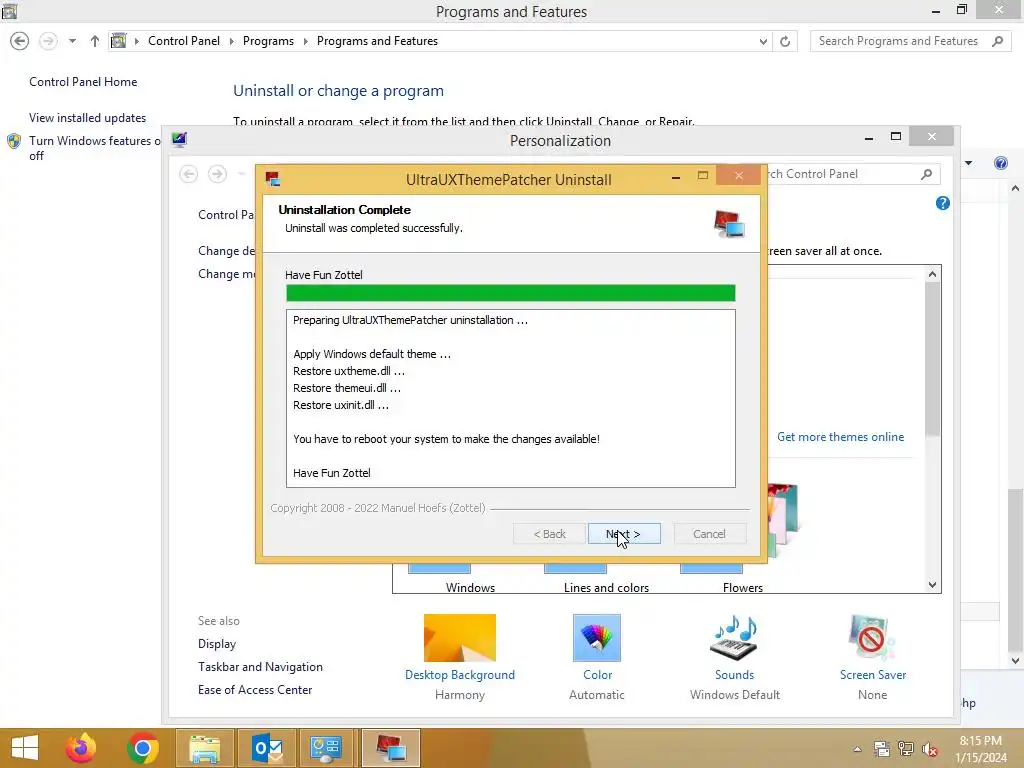This screenshot has height=768, width=1024.
Task: Click the Desktop Background link text
Action: (x=460, y=675)
